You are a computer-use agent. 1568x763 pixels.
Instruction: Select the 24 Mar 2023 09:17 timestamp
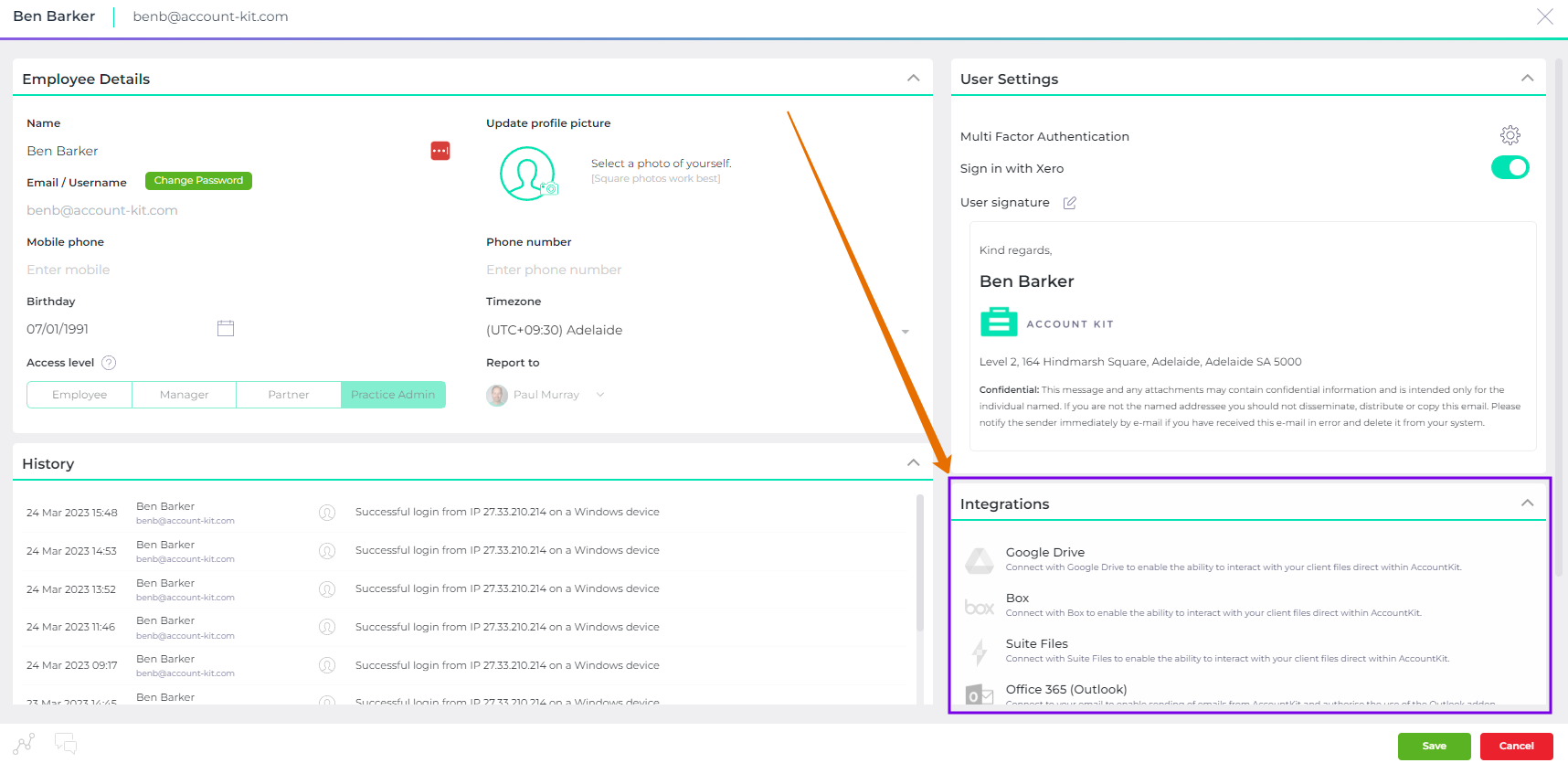coord(72,665)
